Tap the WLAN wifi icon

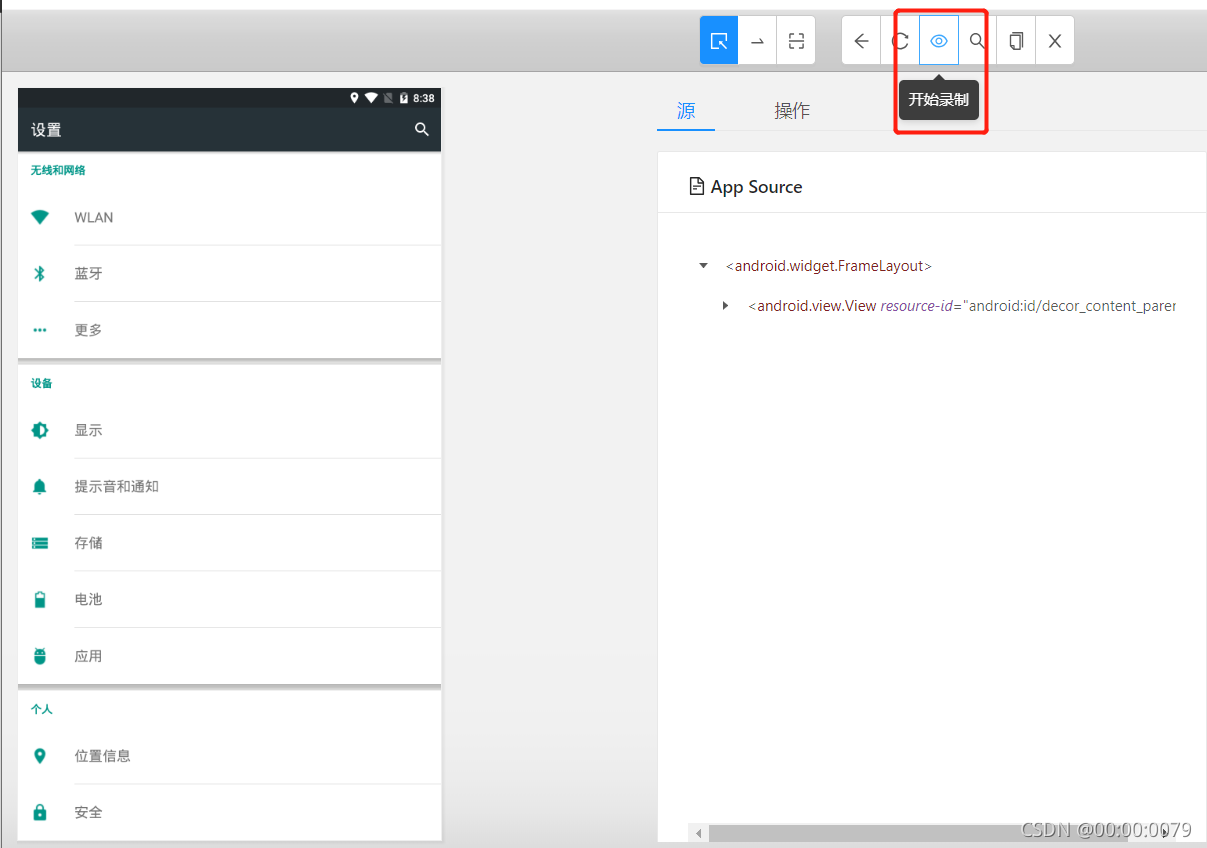point(40,217)
